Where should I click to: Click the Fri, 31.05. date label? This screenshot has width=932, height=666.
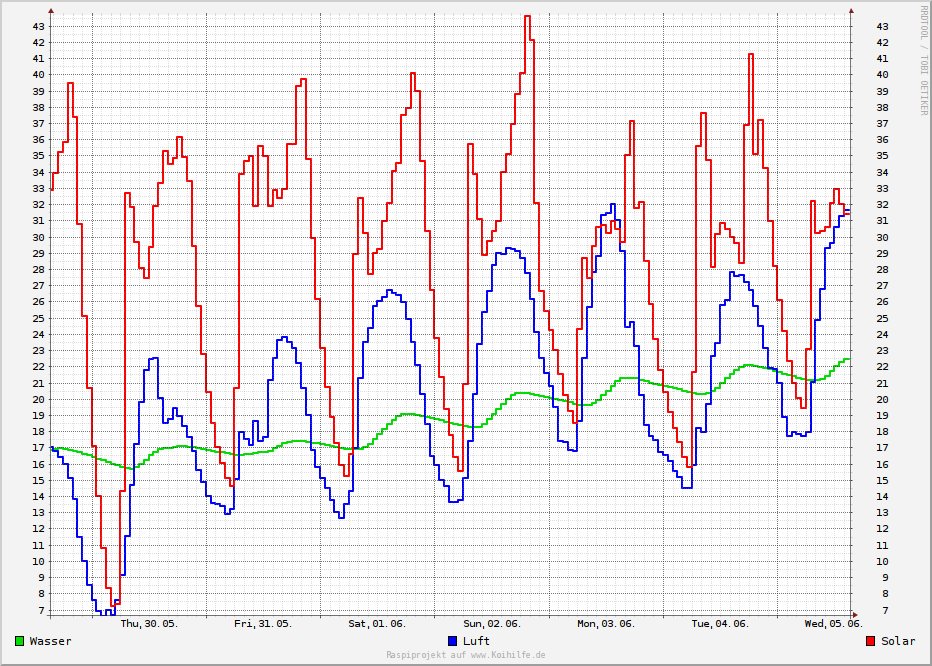[263, 624]
